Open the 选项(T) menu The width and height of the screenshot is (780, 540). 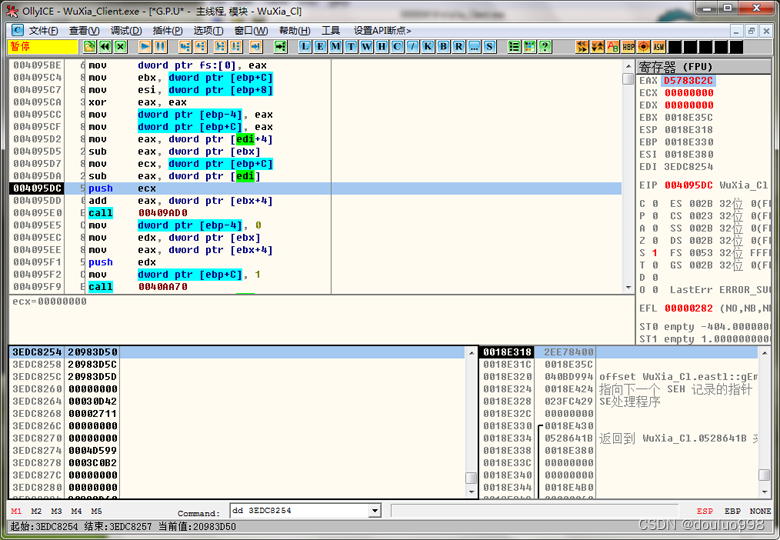click(x=208, y=31)
